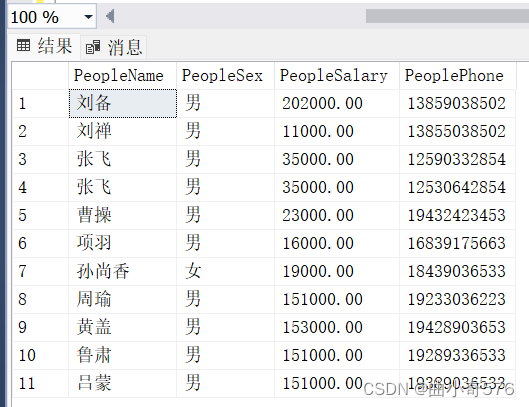The width and height of the screenshot is (529, 407).
Task: Select the row 7 header
Action: [x=40, y=272]
